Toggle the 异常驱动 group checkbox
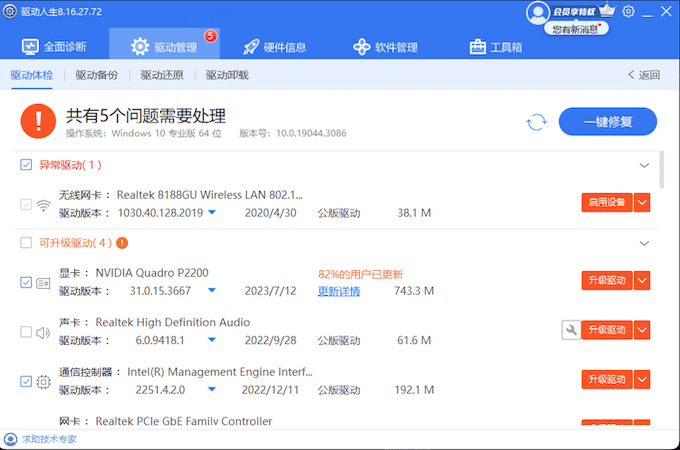The image size is (680, 450). (26, 165)
